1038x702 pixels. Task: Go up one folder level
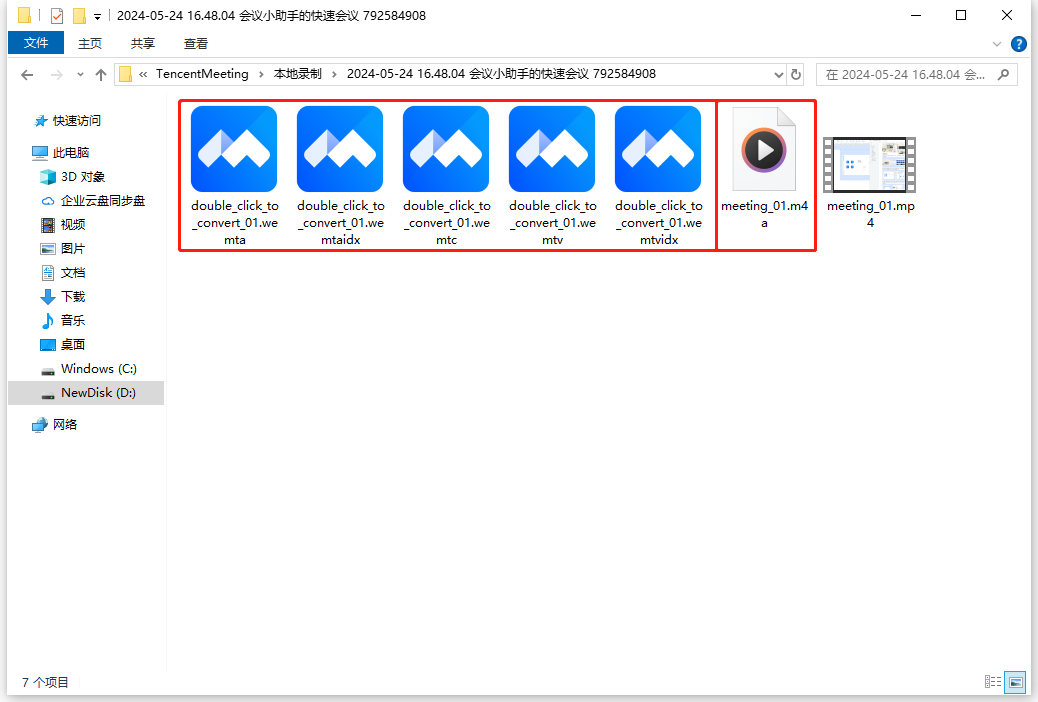coord(101,75)
